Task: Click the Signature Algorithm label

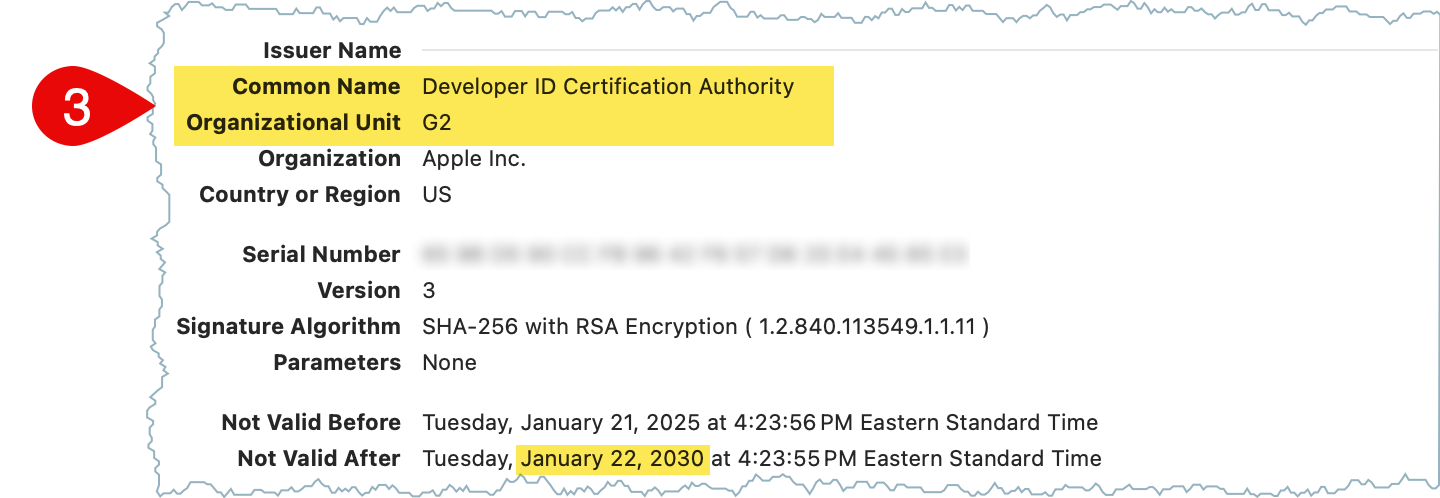Action: [289, 326]
